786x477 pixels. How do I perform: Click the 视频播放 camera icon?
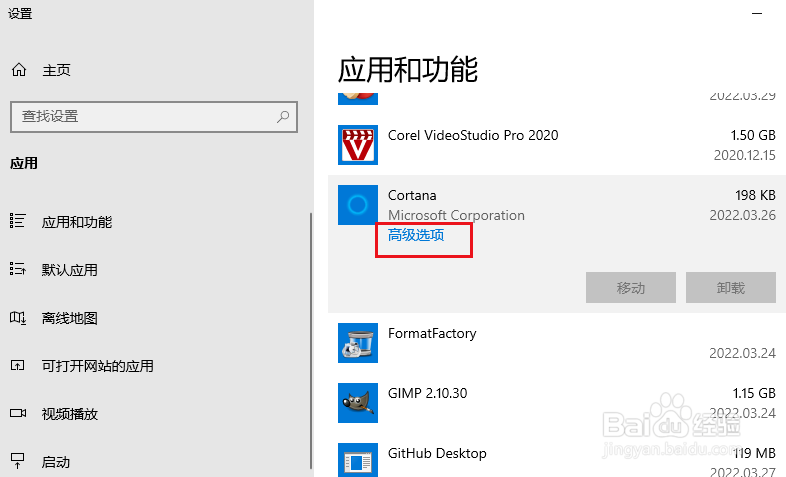(18, 413)
